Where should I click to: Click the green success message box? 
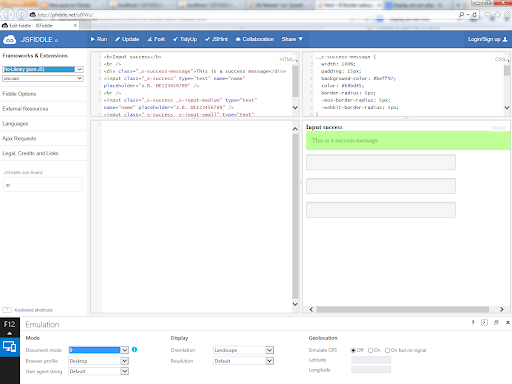pos(408,140)
